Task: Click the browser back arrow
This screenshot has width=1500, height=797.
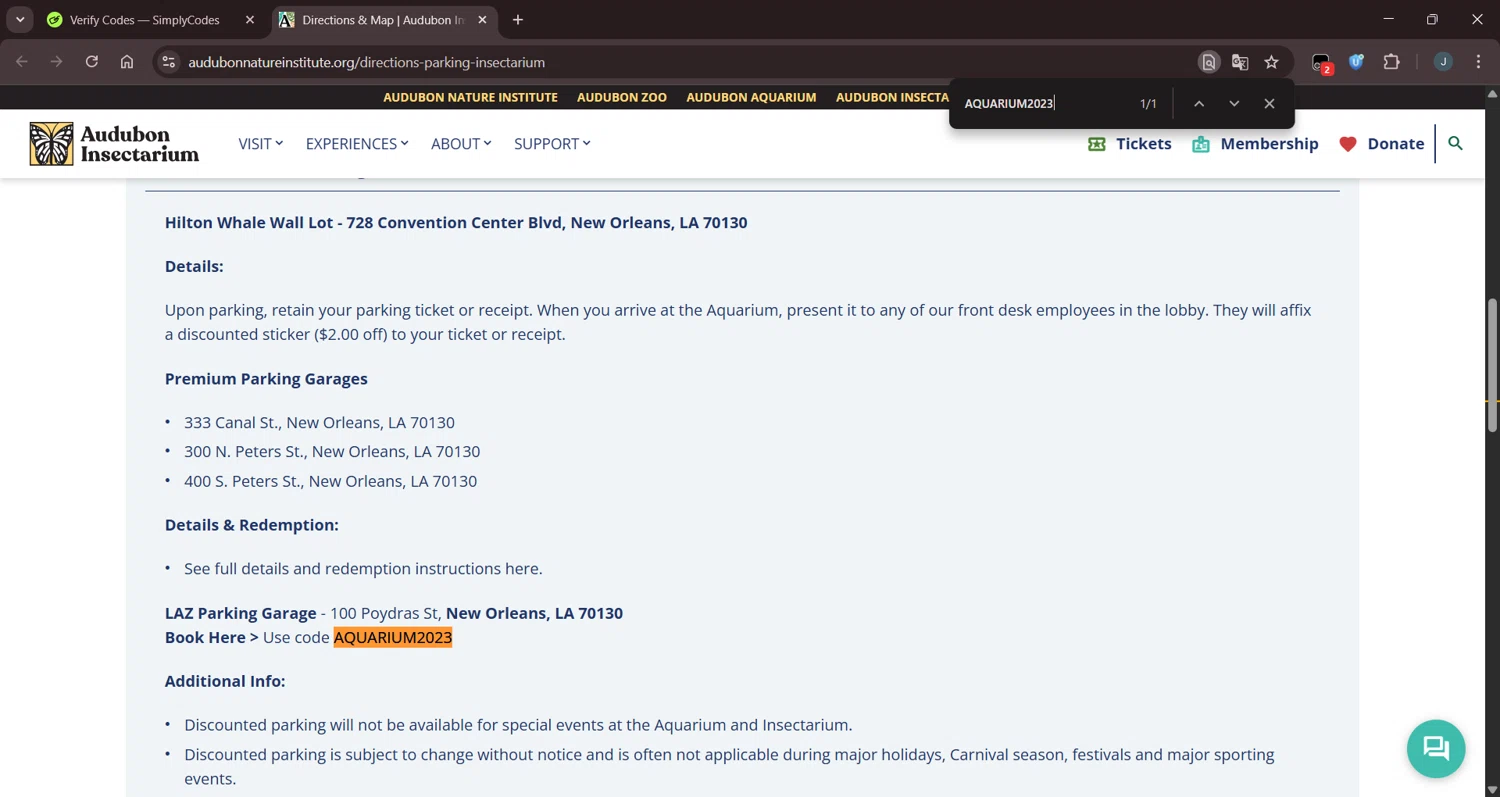Action: coord(22,62)
